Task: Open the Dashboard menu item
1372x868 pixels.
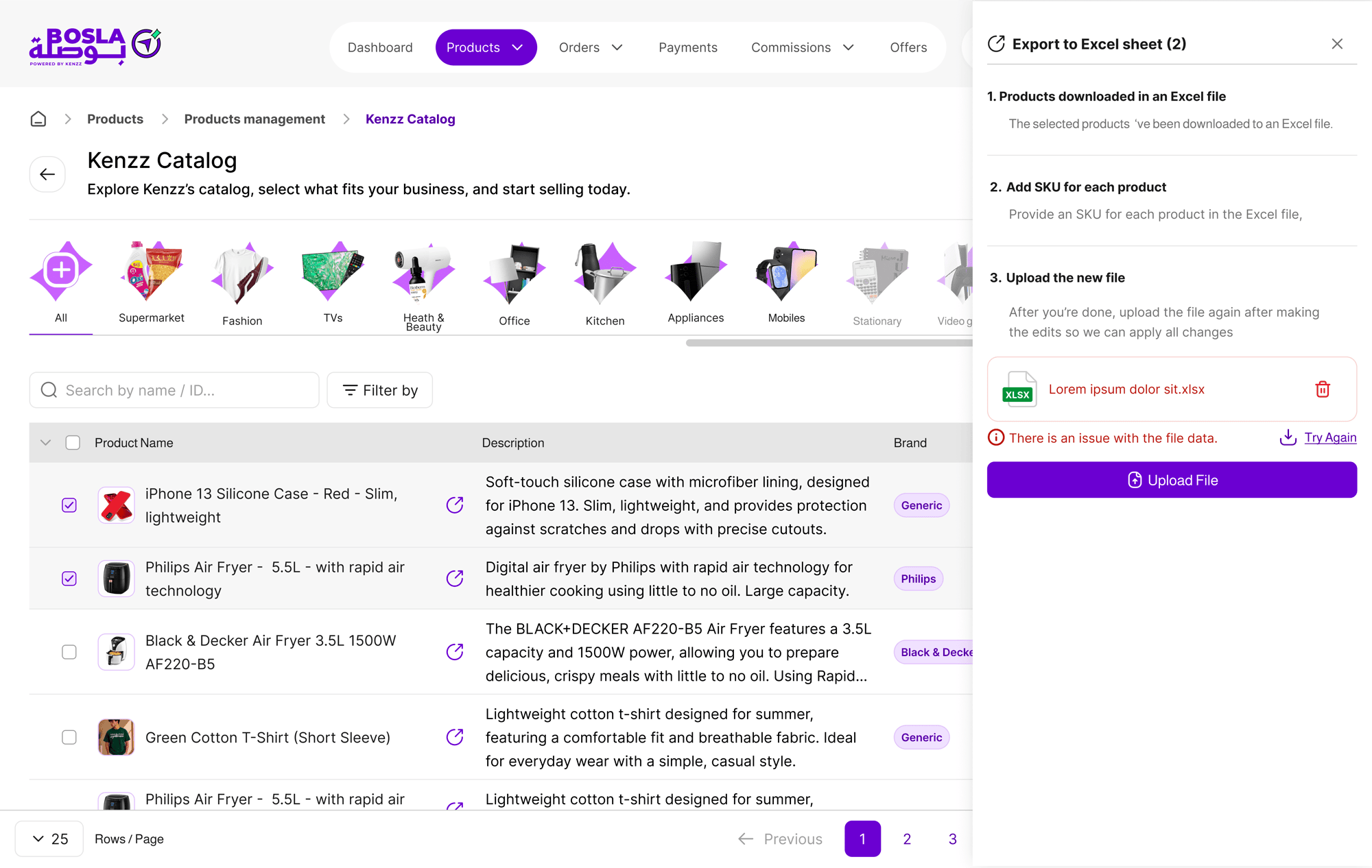Action: click(380, 47)
